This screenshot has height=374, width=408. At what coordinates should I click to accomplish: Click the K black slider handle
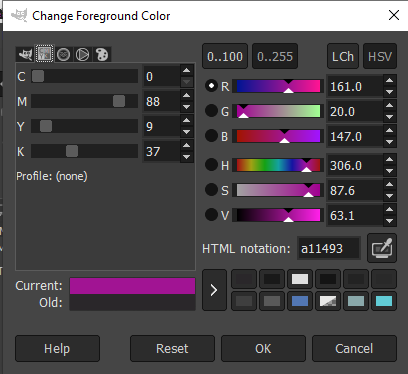click(72, 151)
